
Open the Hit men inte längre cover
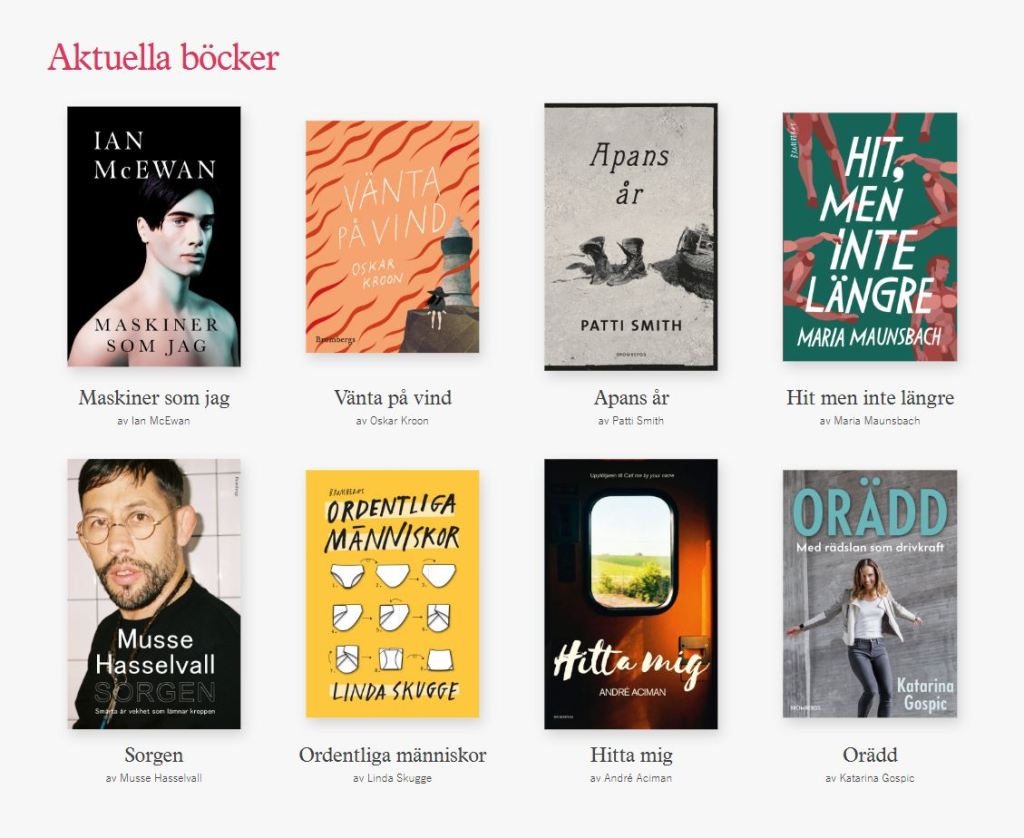pos(870,236)
